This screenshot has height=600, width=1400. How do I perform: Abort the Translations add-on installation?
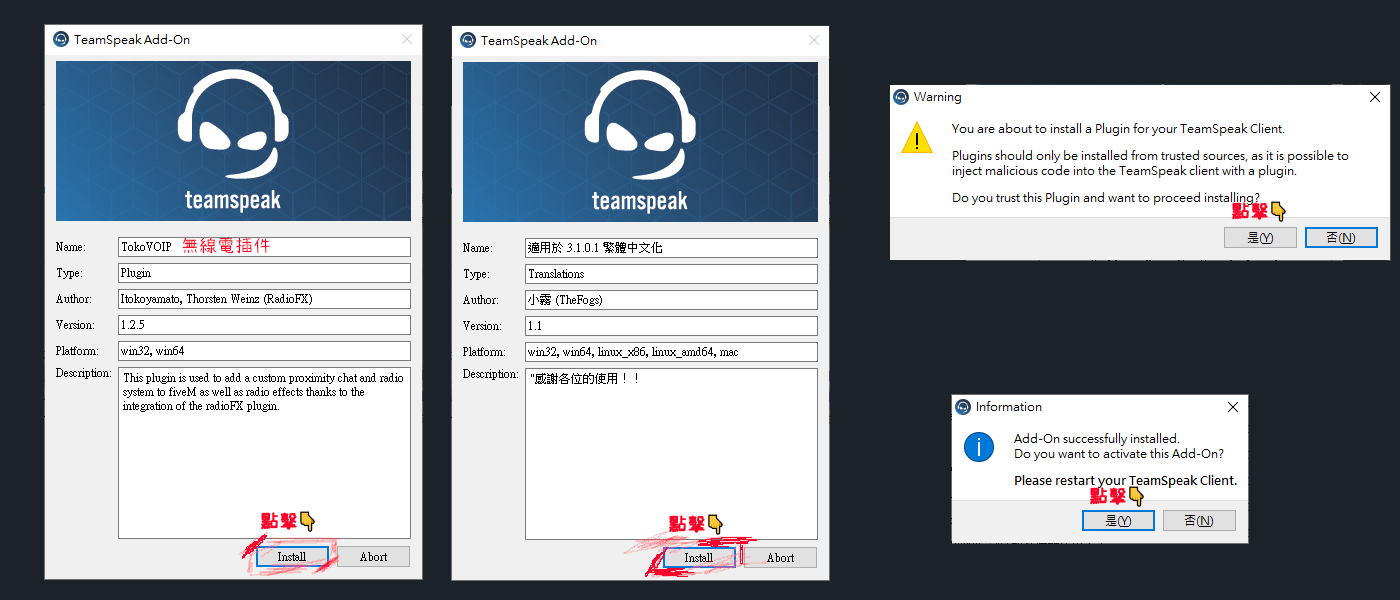(x=780, y=558)
